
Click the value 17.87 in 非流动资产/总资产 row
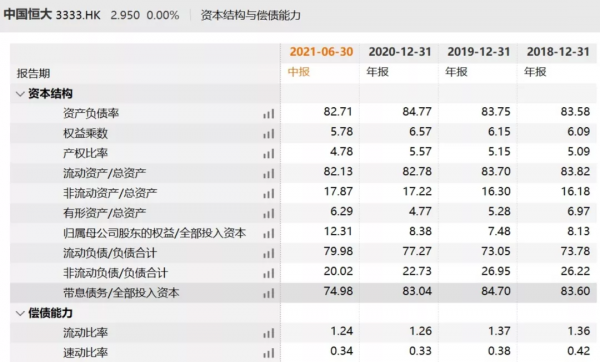[338, 191]
